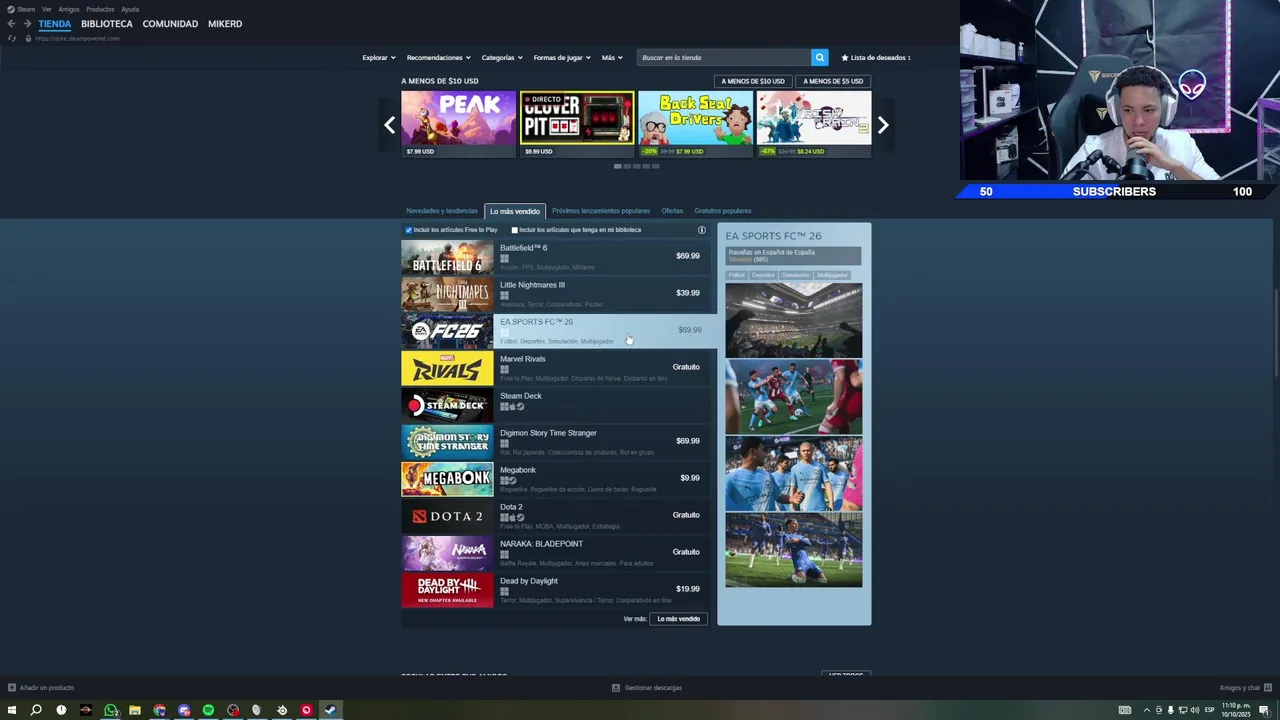Go back with the Steam back arrow
The width and height of the screenshot is (1280, 720).
point(12,24)
